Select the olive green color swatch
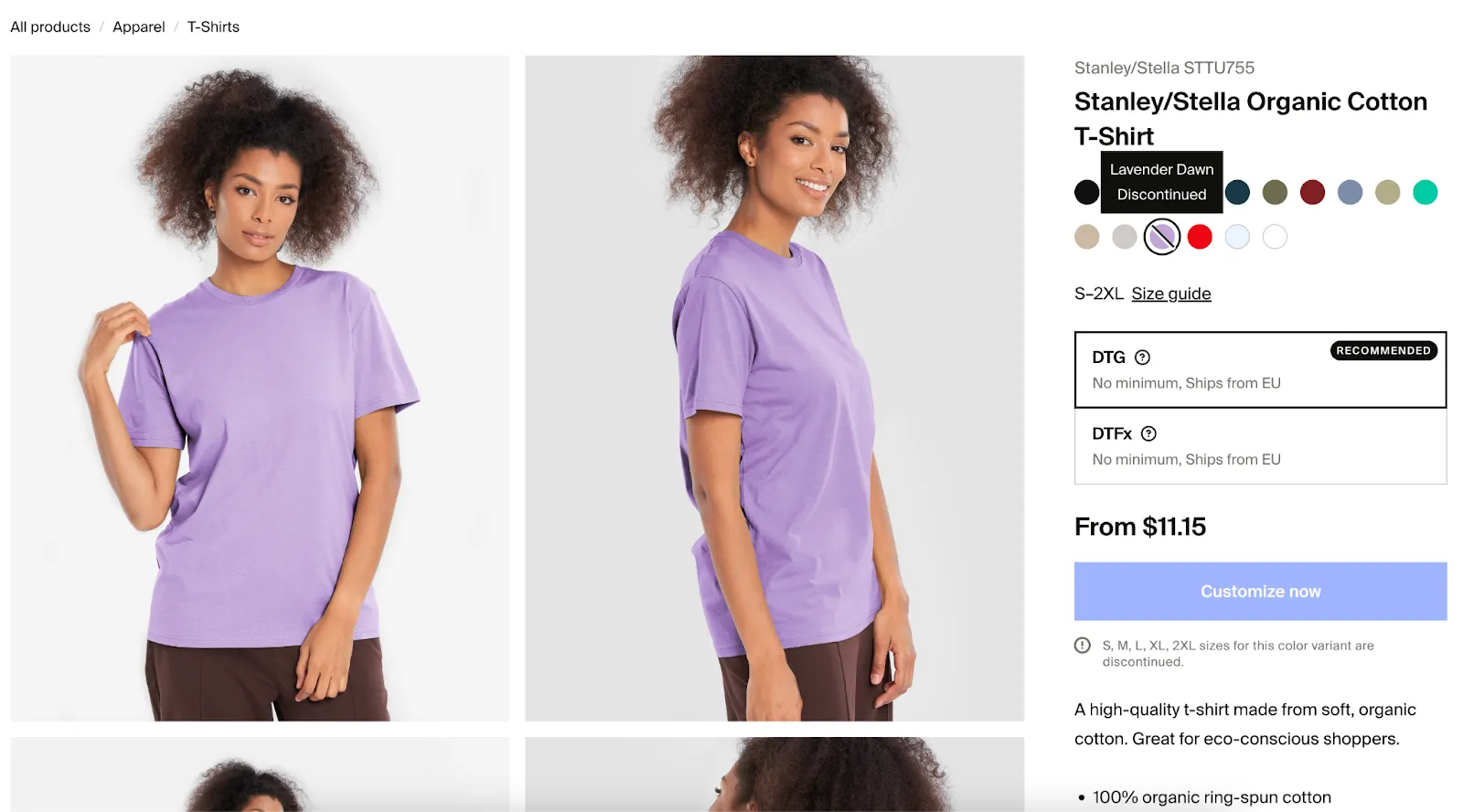 pyautogui.click(x=1276, y=192)
